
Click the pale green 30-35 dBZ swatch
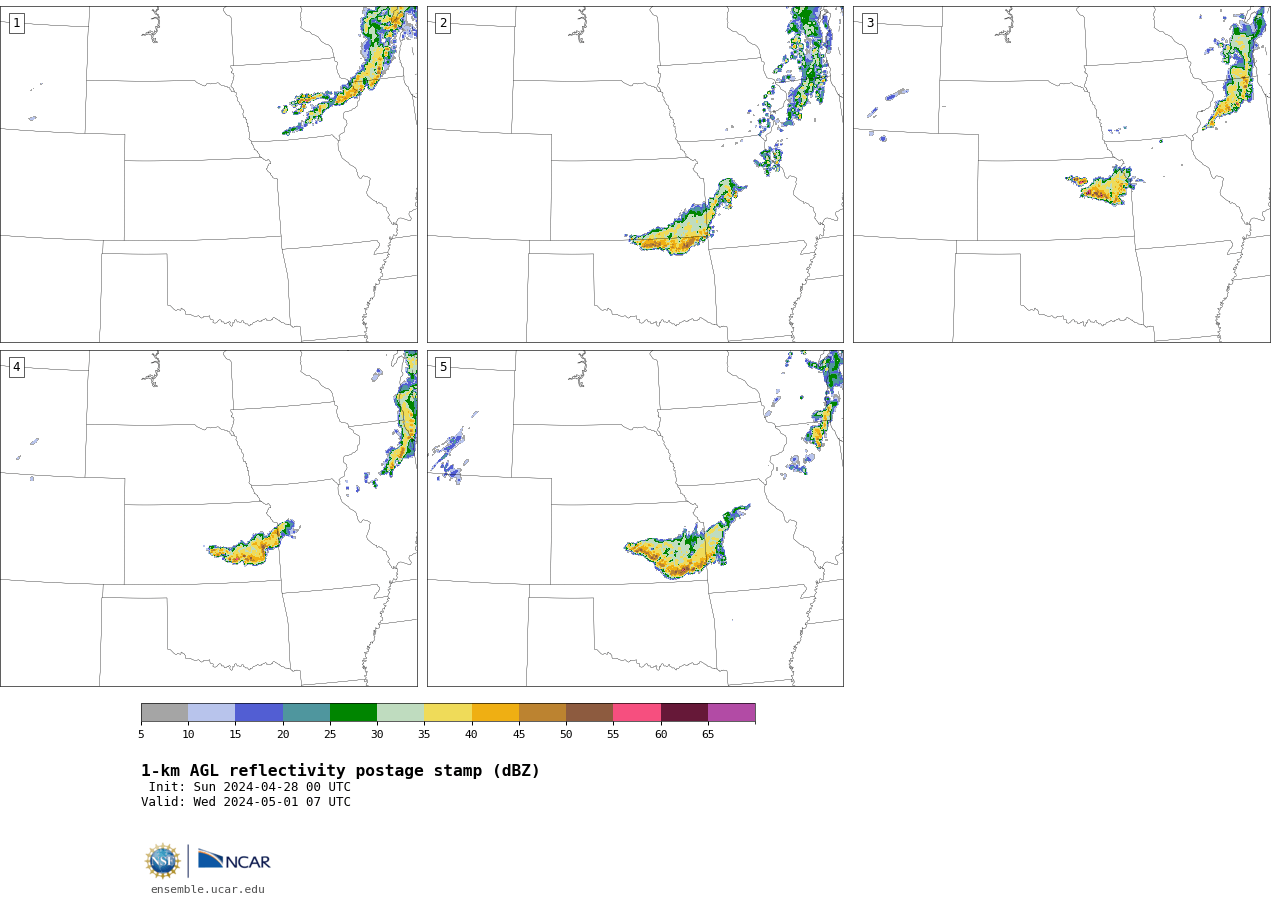pos(401,713)
